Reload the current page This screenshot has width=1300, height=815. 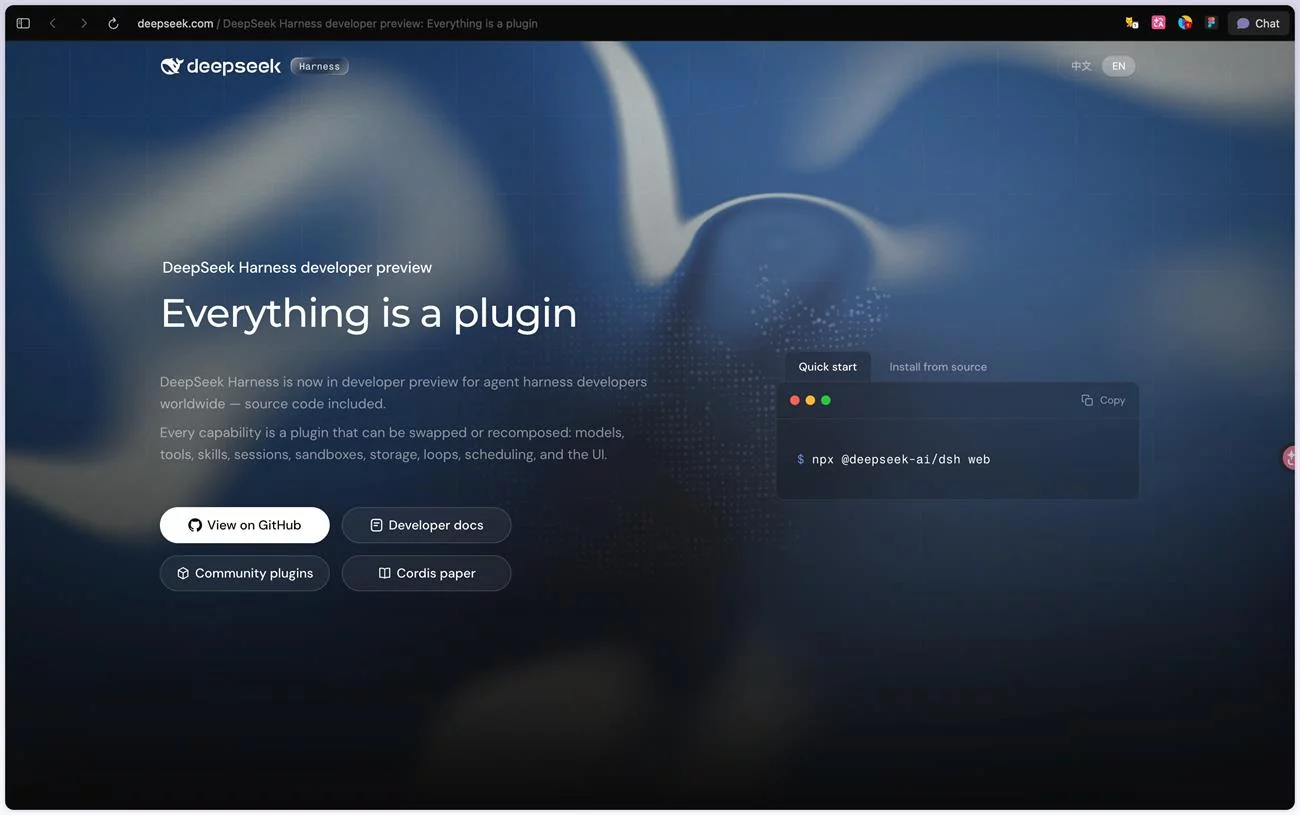(x=113, y=23)
